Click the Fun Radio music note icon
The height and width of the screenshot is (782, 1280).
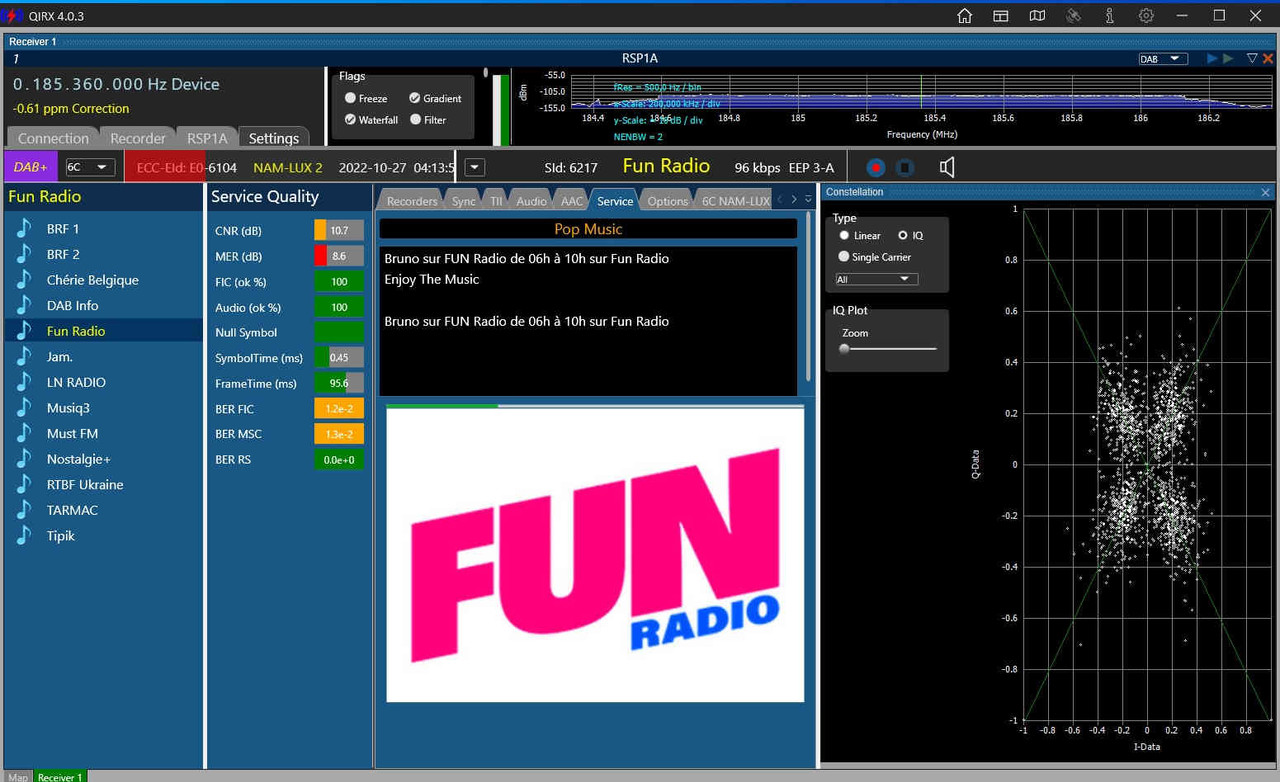(x=24, y=331)
